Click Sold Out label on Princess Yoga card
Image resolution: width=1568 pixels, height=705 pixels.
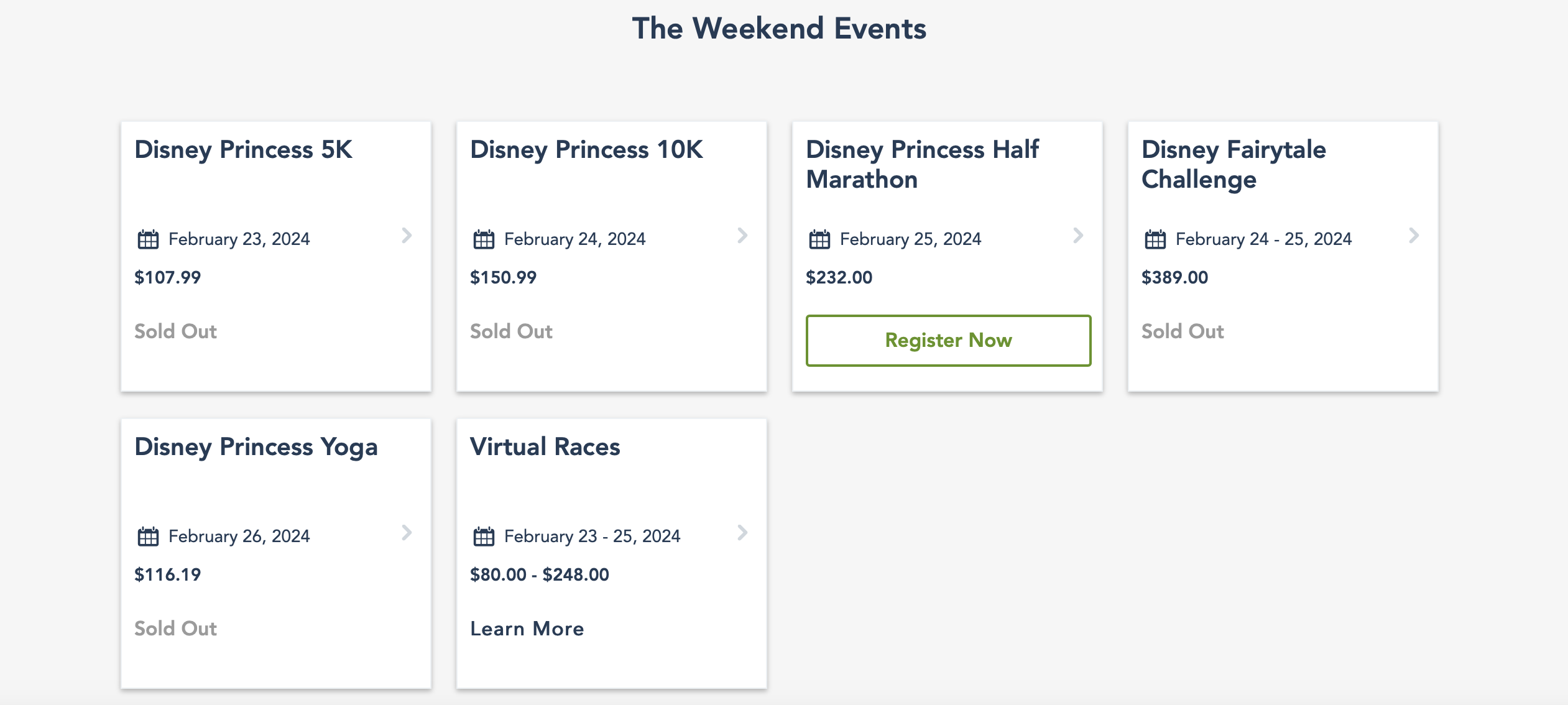[176, 629]
